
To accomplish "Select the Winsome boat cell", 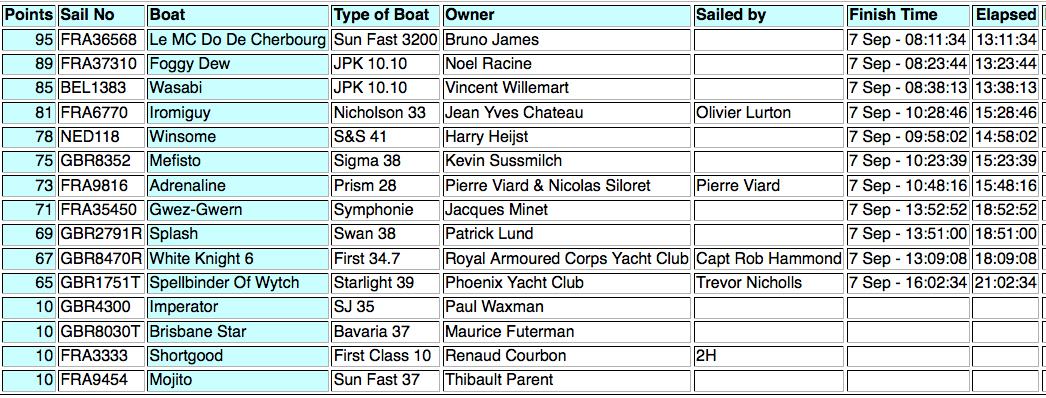I will pos(237,137).
